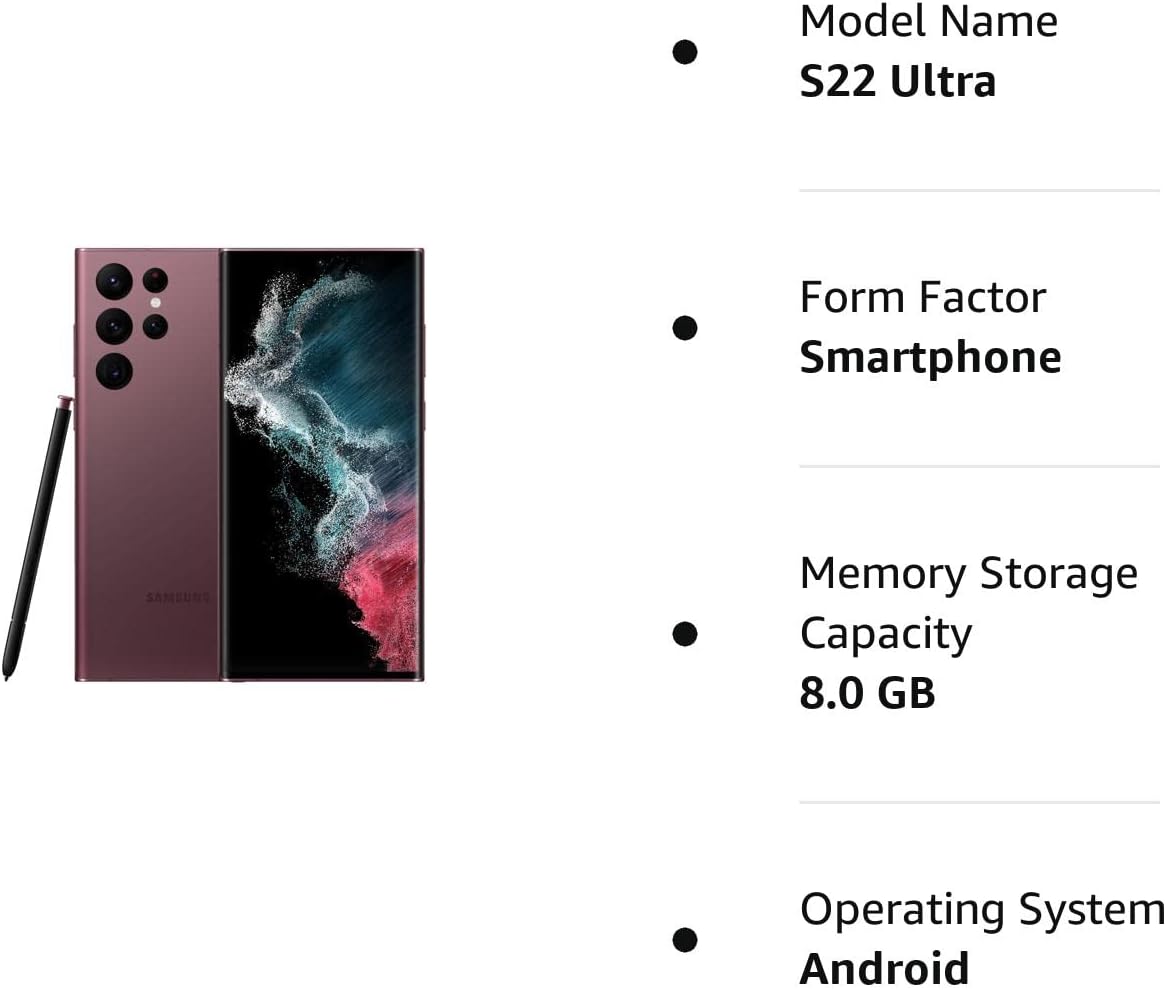
Task: Click the small top-right camera sensor
Action: click(x=155, y=280)
